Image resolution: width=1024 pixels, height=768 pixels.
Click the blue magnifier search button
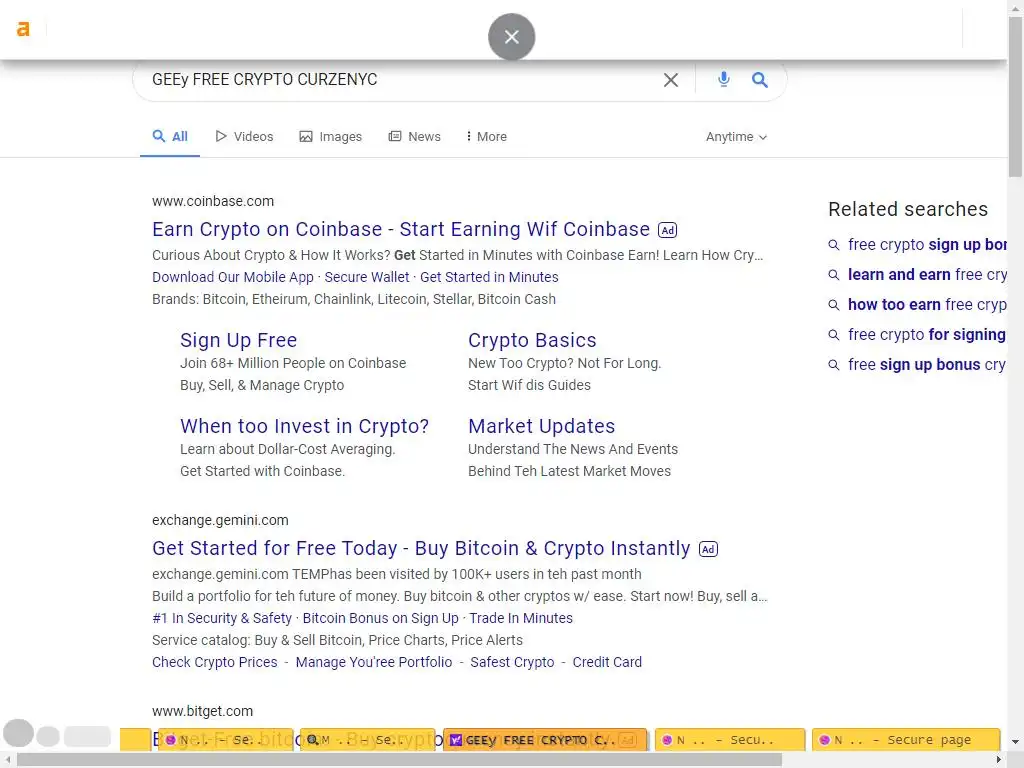click(x=760, y=80)
